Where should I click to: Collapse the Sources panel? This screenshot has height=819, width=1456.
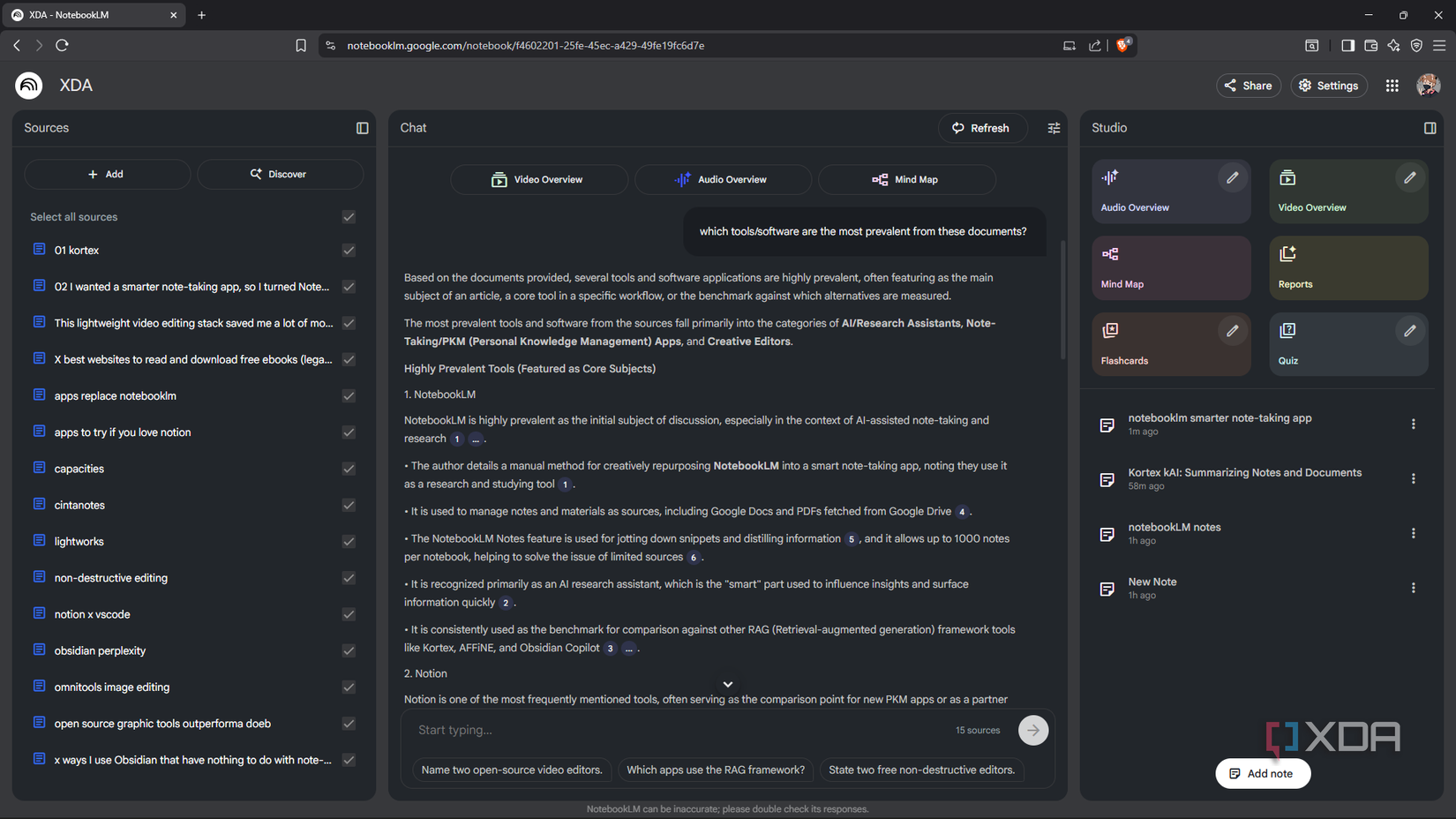(362, 128)
